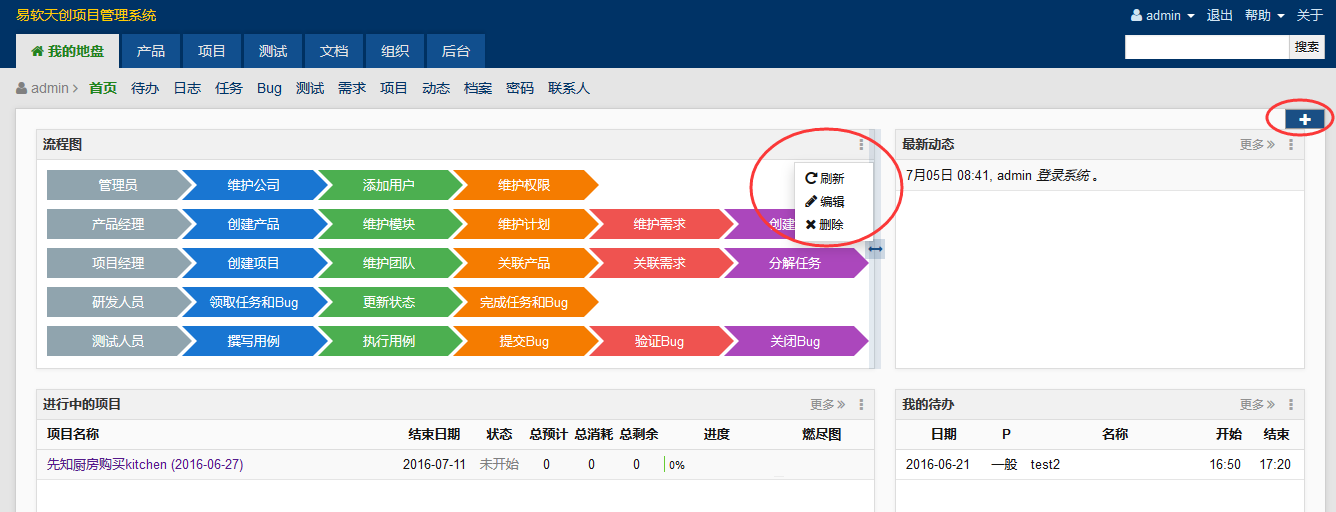Click the 搜索 search button
The width and height of the screenshot is (1336, 512).
[x=1307, y=47]
